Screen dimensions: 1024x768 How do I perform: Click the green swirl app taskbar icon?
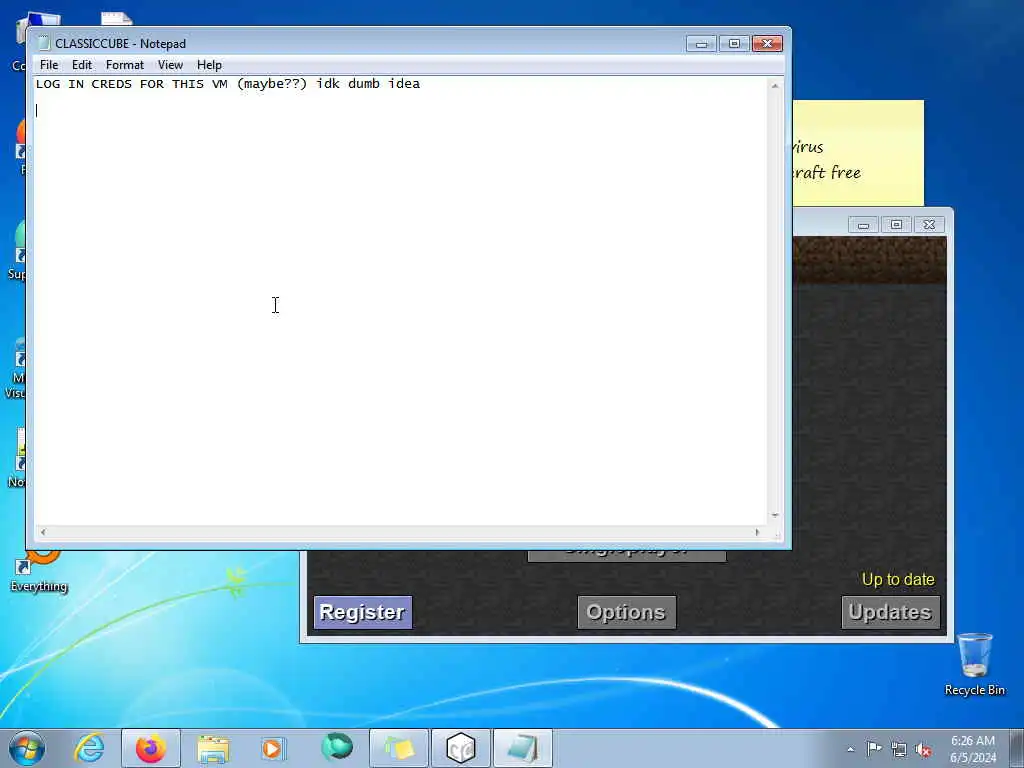[337, 747]
